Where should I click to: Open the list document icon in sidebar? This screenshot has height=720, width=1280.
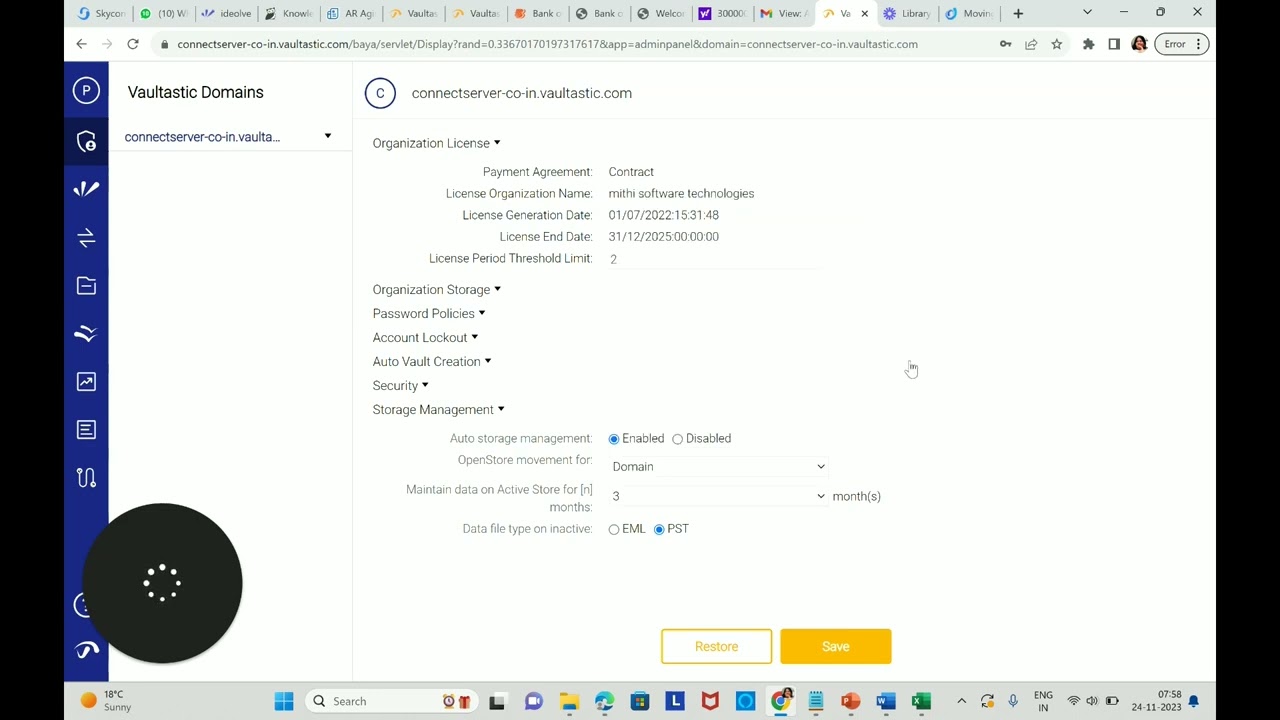coord(86,429)
